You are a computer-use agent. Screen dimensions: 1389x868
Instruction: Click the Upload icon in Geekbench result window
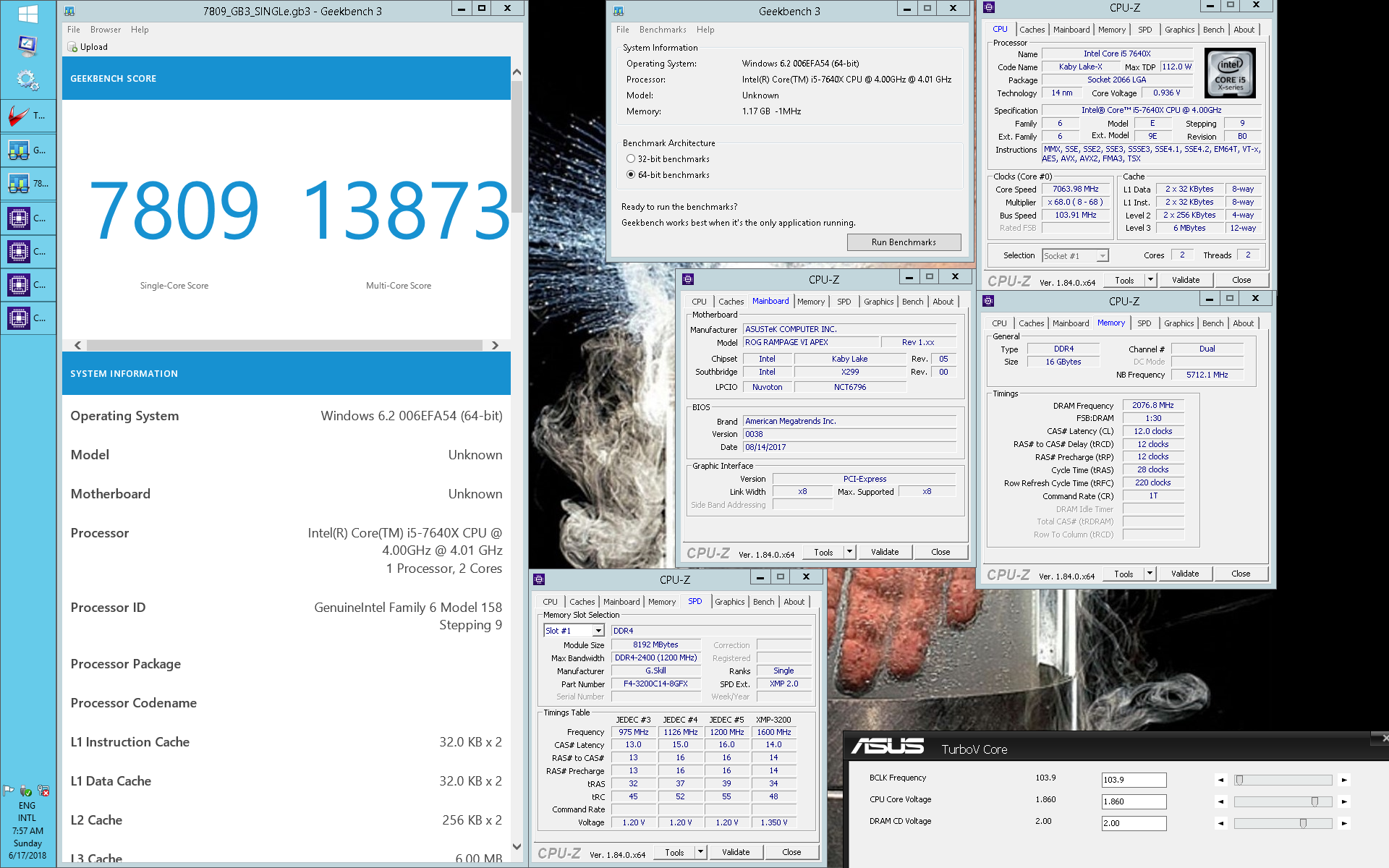coord(72,47)
